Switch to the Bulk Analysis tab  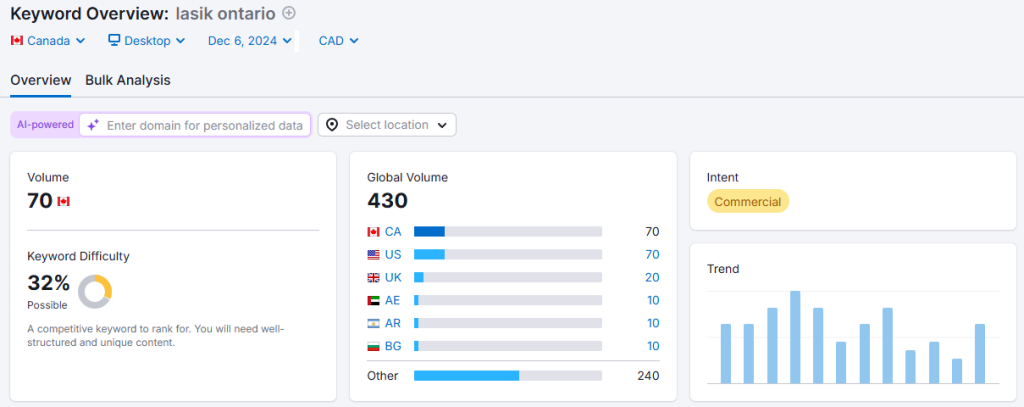pos(128,80)
